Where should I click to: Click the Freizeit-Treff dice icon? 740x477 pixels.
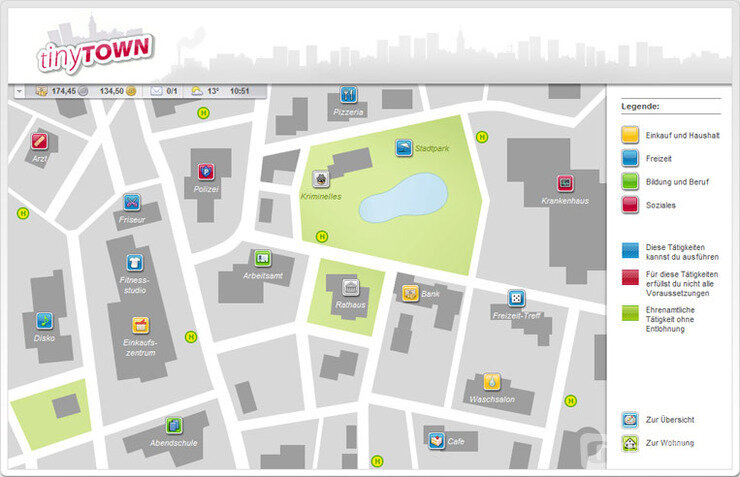[515, 298]
